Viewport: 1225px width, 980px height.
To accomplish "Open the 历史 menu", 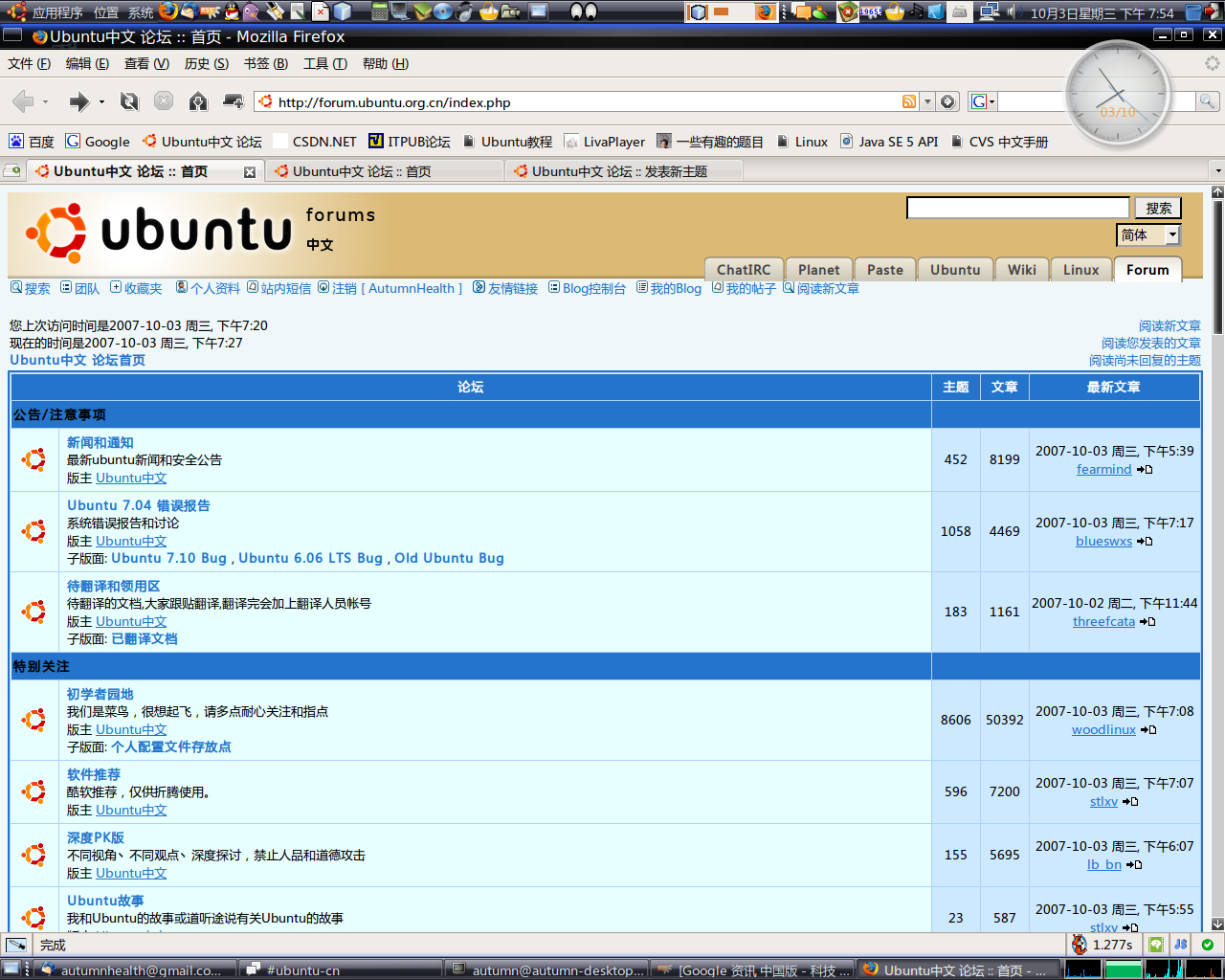I will [207, 63].
